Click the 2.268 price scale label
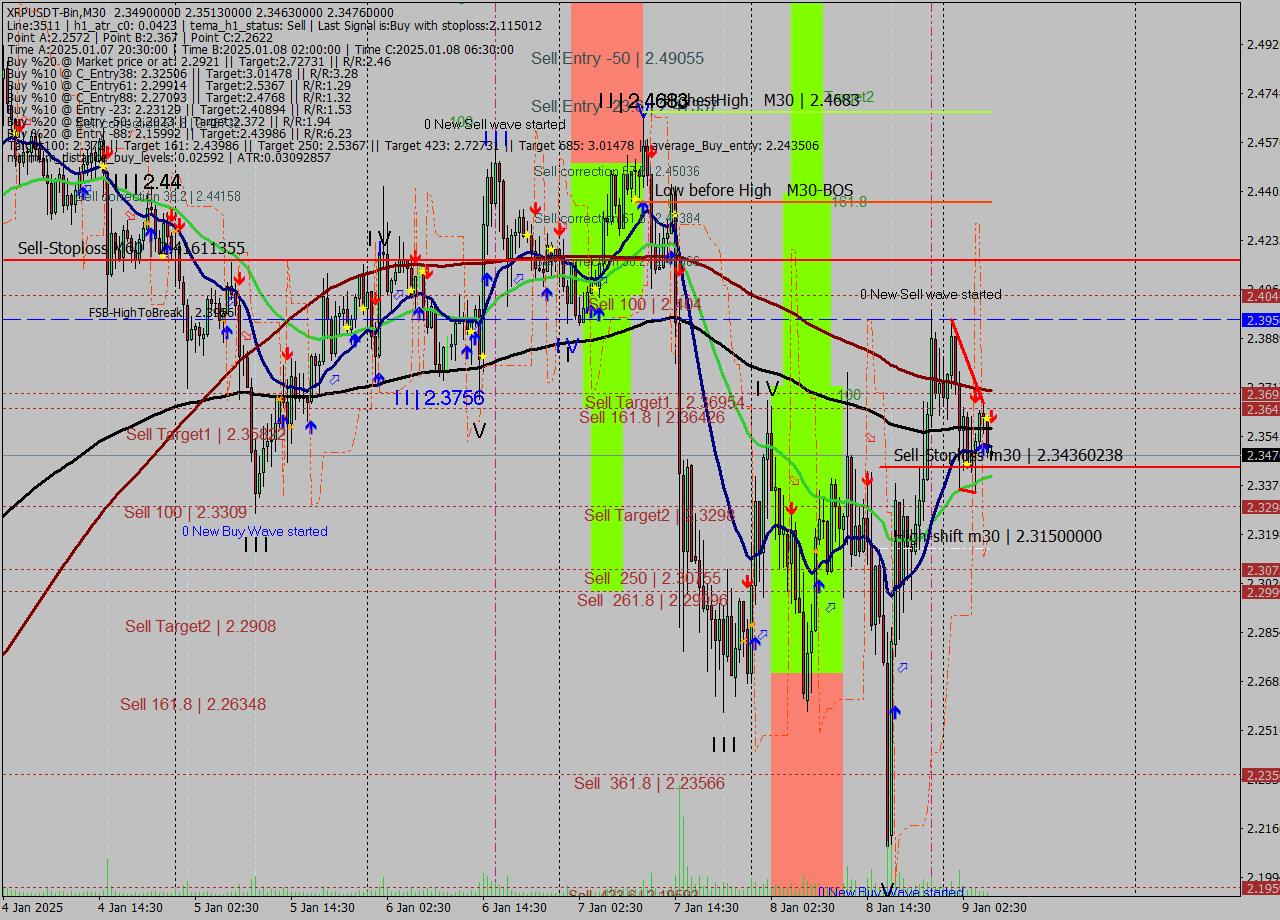1280x920 pixels. (1263, 681)
